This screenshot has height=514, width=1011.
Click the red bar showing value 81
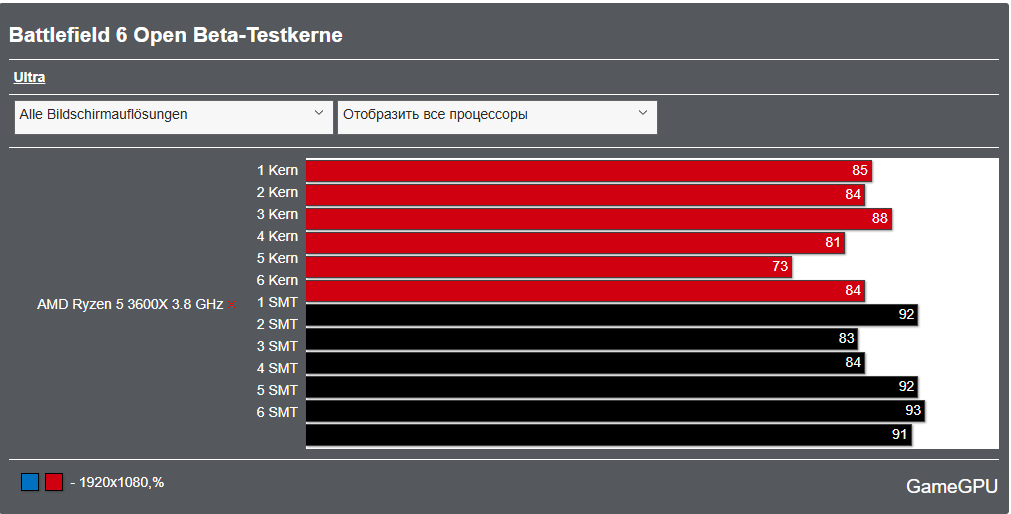coord(575,242)
